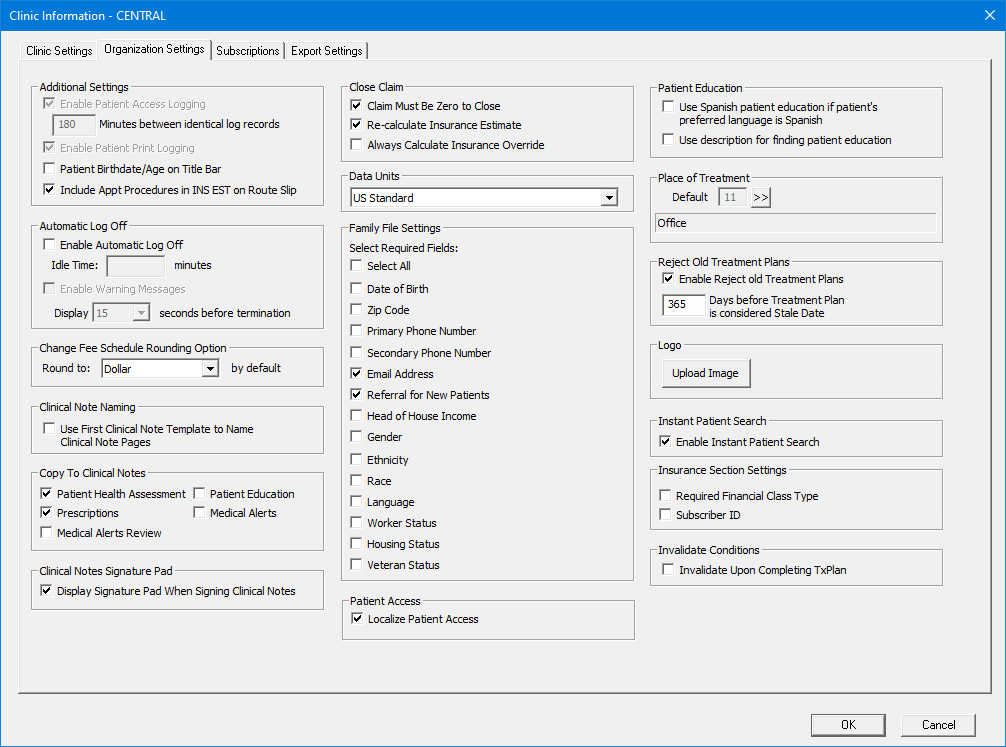The height and width of the screenshot is (747, 1006).
Task: Open the Subscriptions tab
Action: point(248,51)
